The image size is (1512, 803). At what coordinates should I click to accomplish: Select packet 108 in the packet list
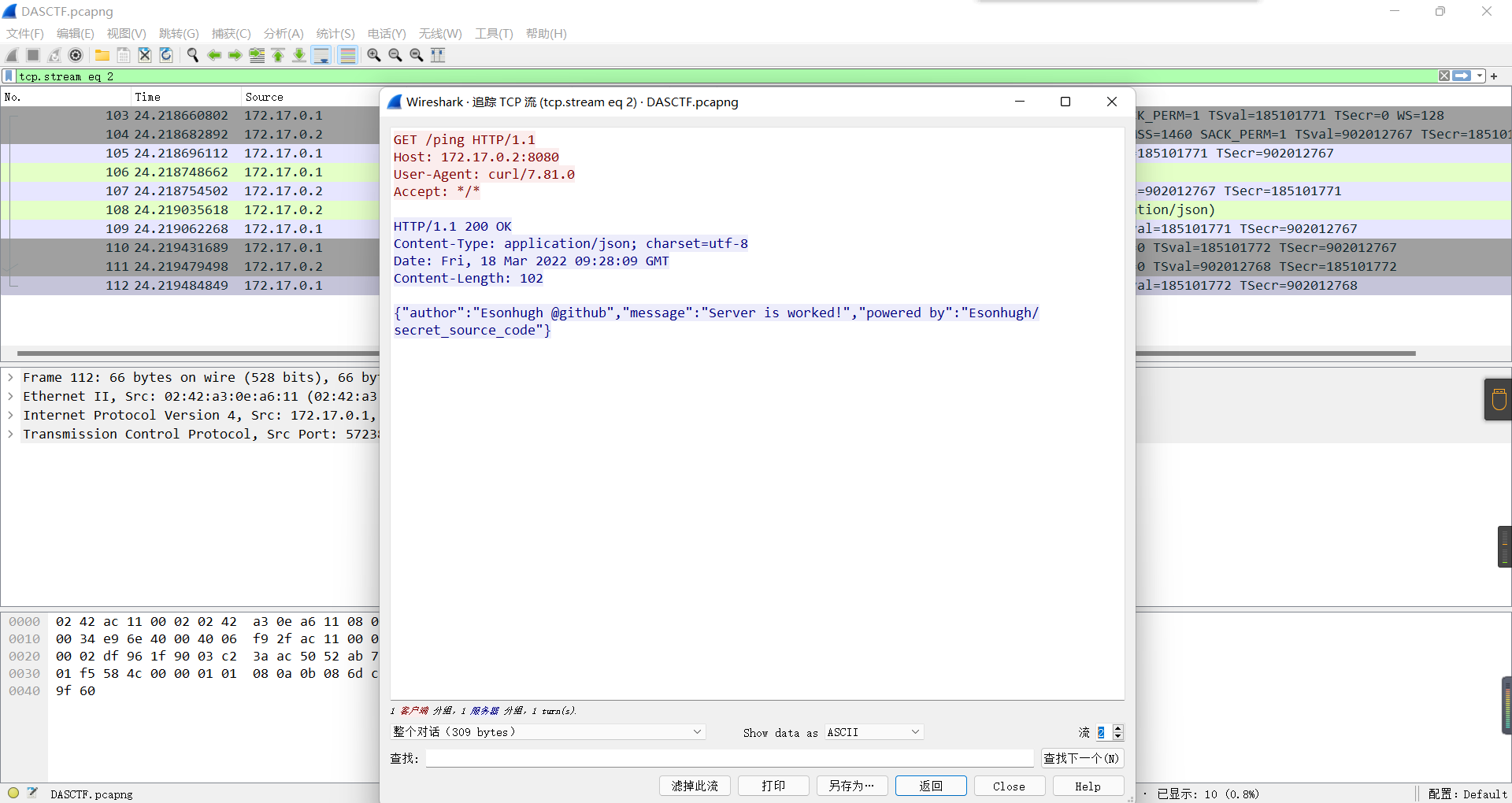coord(190,210)
